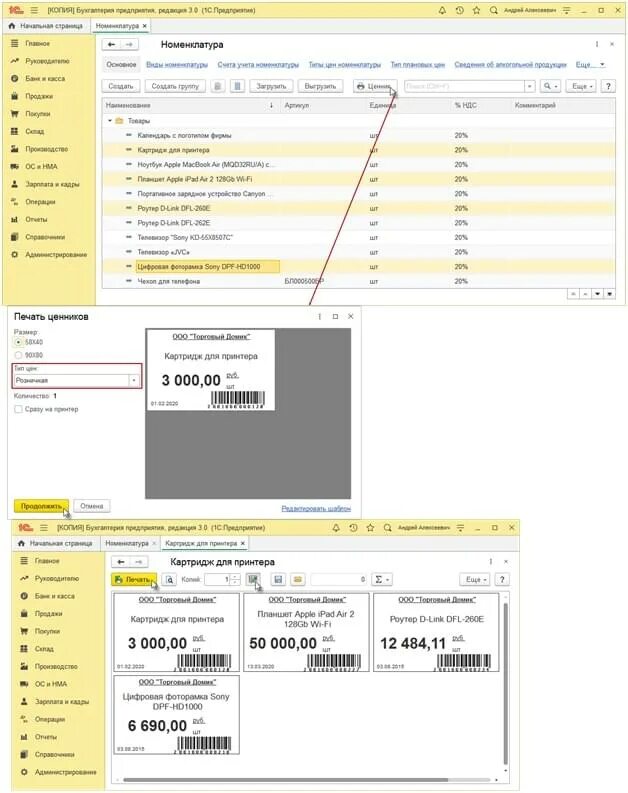Screen dimensions: 628x793
Task: Open the find magnifier dropdown in Номенклатура toolbar
Action: 550,86
